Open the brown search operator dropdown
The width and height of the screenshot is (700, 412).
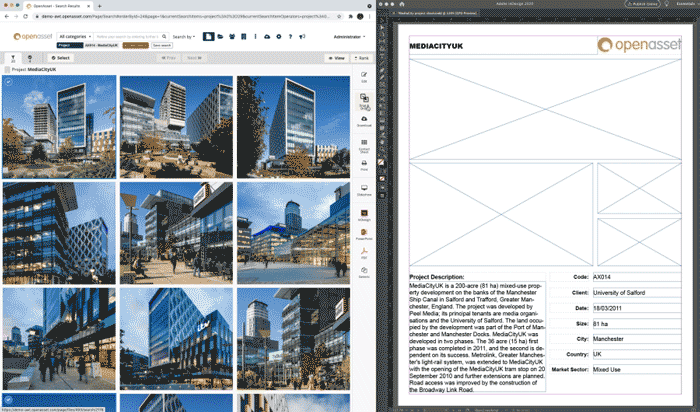click(136, 46)
